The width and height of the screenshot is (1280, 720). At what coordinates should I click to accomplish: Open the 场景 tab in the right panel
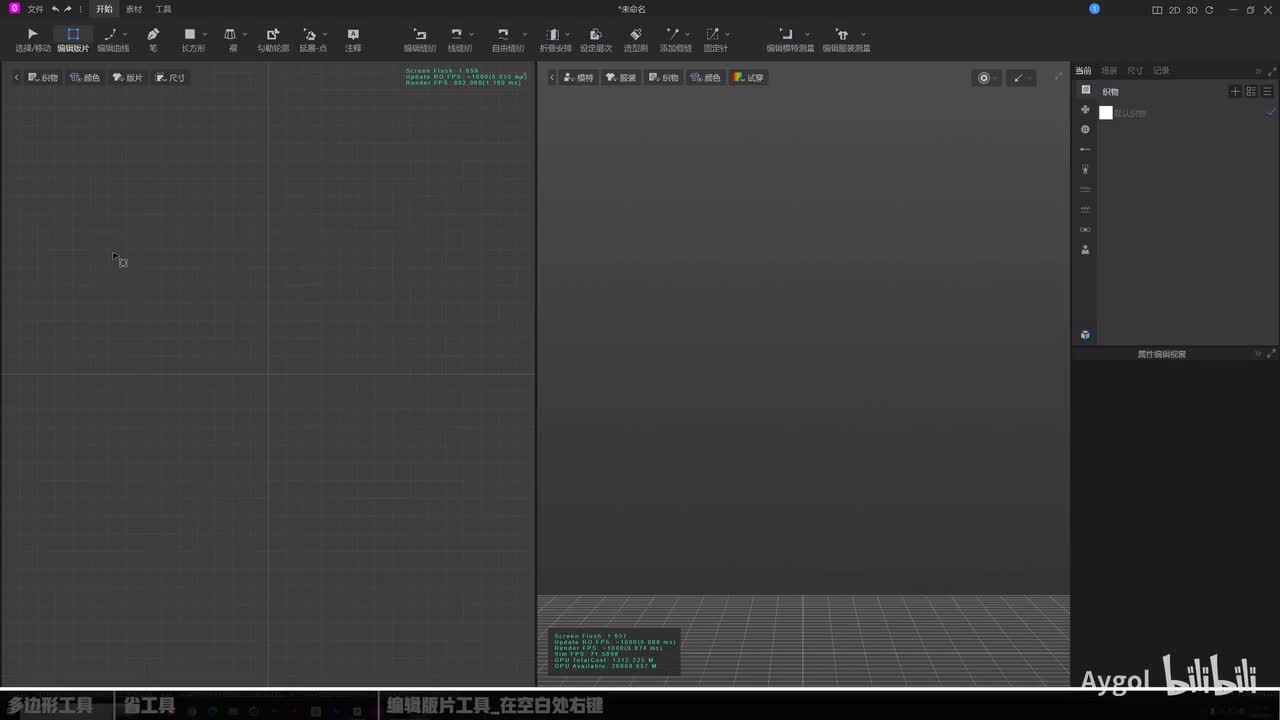pyautogui.click(x=1109, y=71)
